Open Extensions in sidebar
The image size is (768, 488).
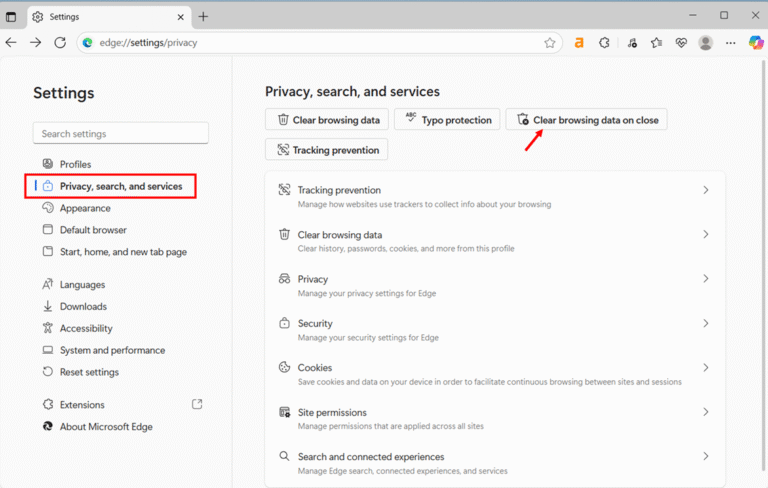(82, 405)
